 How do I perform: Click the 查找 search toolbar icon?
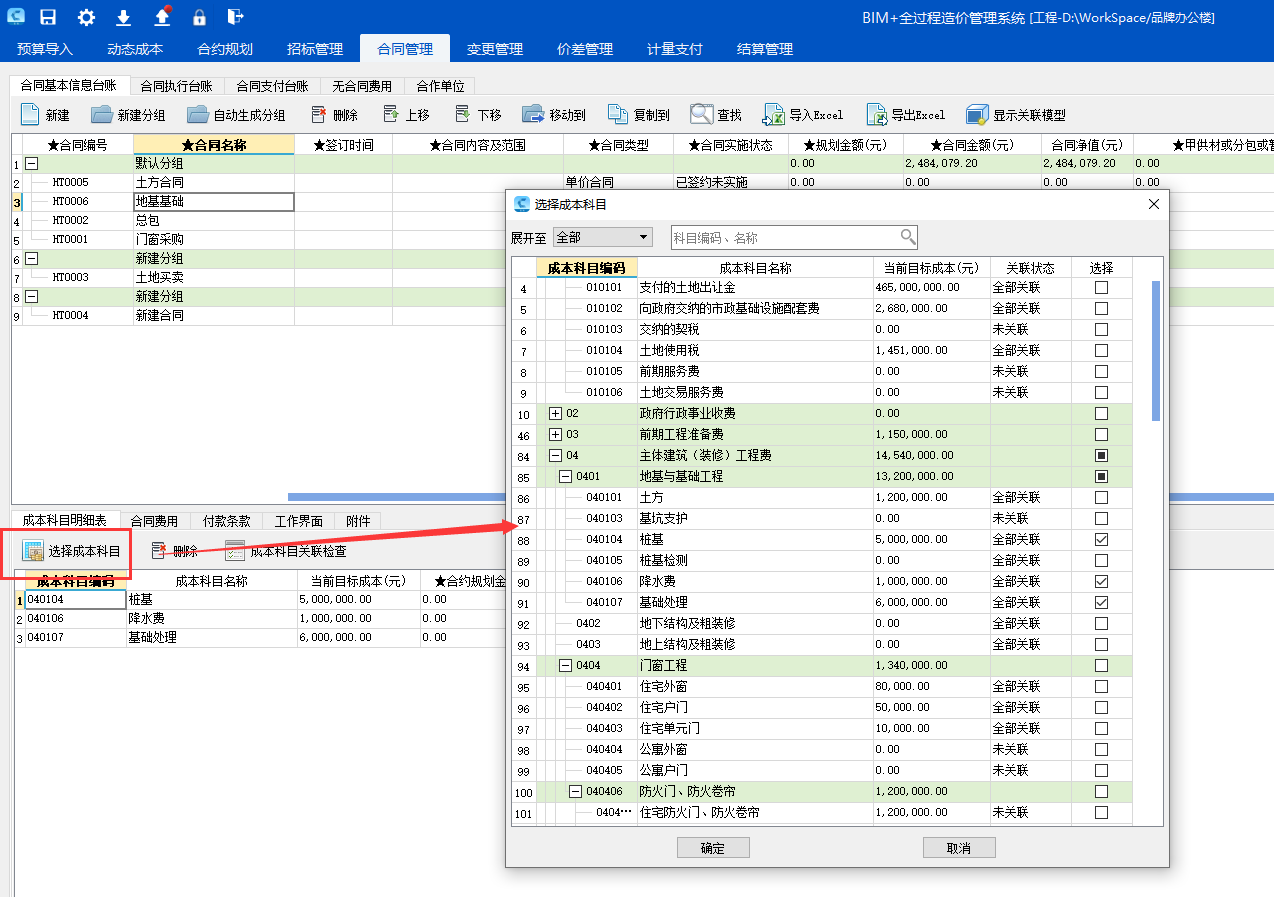(701, 114)
